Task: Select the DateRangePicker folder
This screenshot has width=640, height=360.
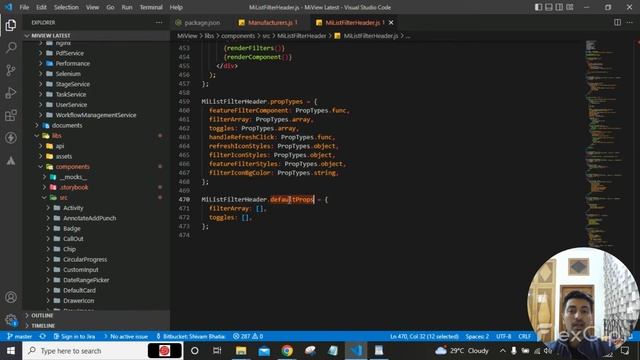Action: pyautogui.click(x=86, y=280)
